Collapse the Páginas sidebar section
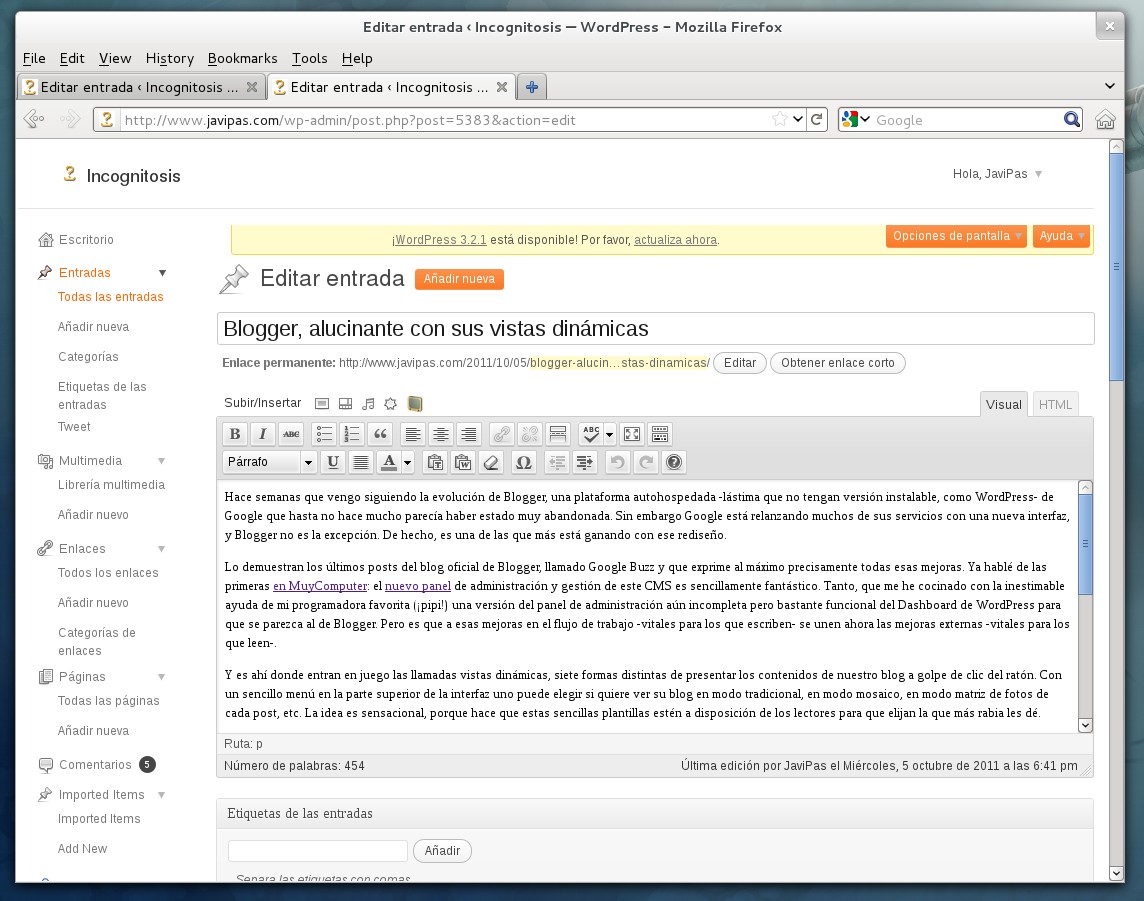The image size is (1144, 901). click(x=162, y=677)
